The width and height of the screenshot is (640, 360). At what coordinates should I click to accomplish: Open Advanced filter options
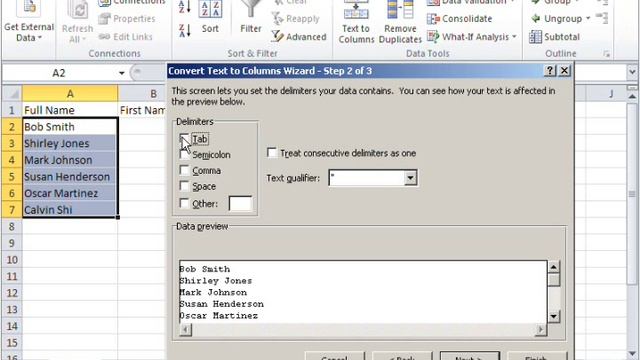299,37
